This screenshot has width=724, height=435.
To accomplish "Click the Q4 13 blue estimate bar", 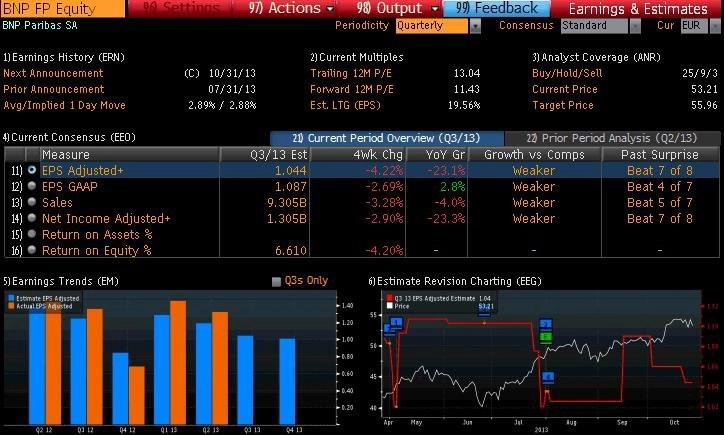I will (287, 381).
